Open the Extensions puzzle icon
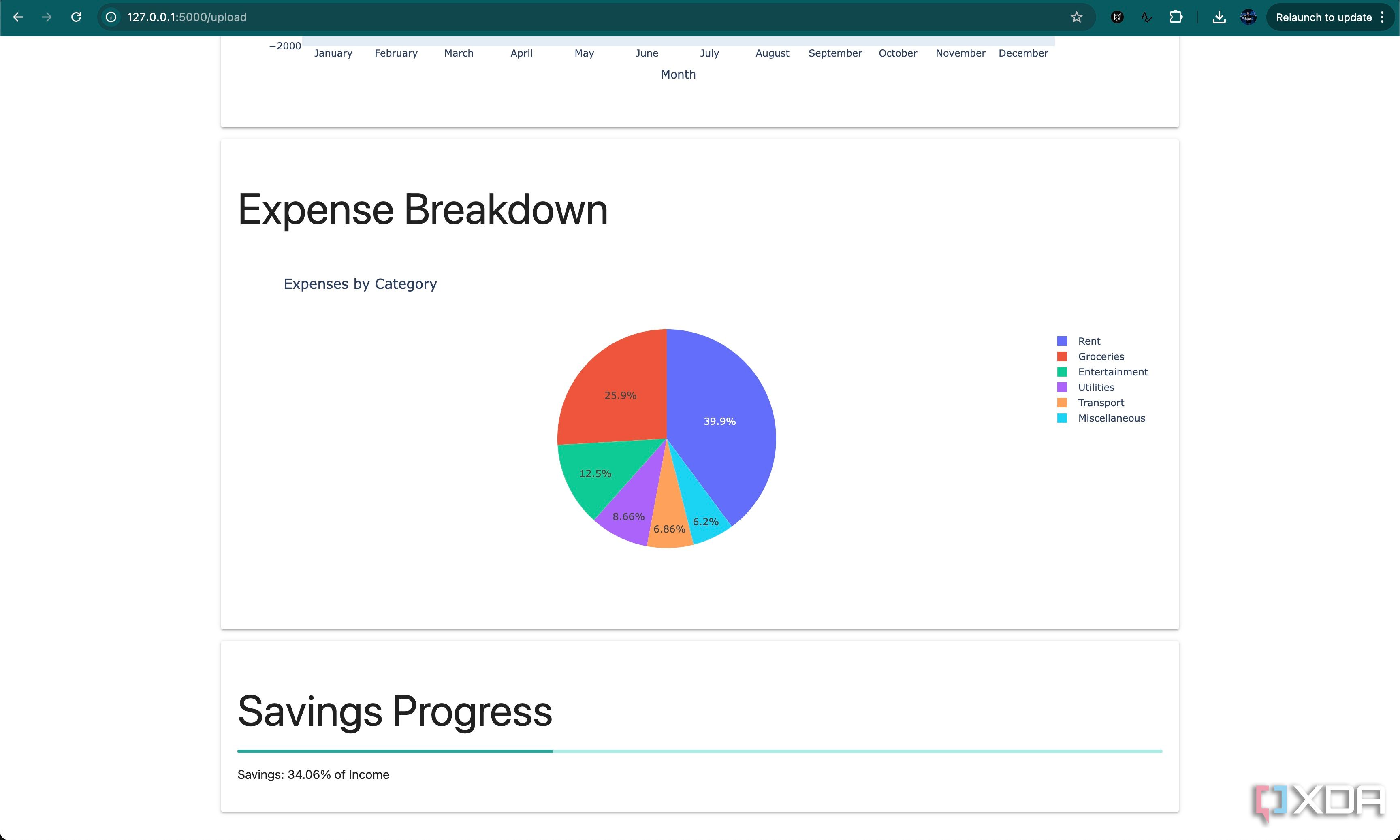The image size is (1400, 840). pyautogui.click(x=1176, y=17)
